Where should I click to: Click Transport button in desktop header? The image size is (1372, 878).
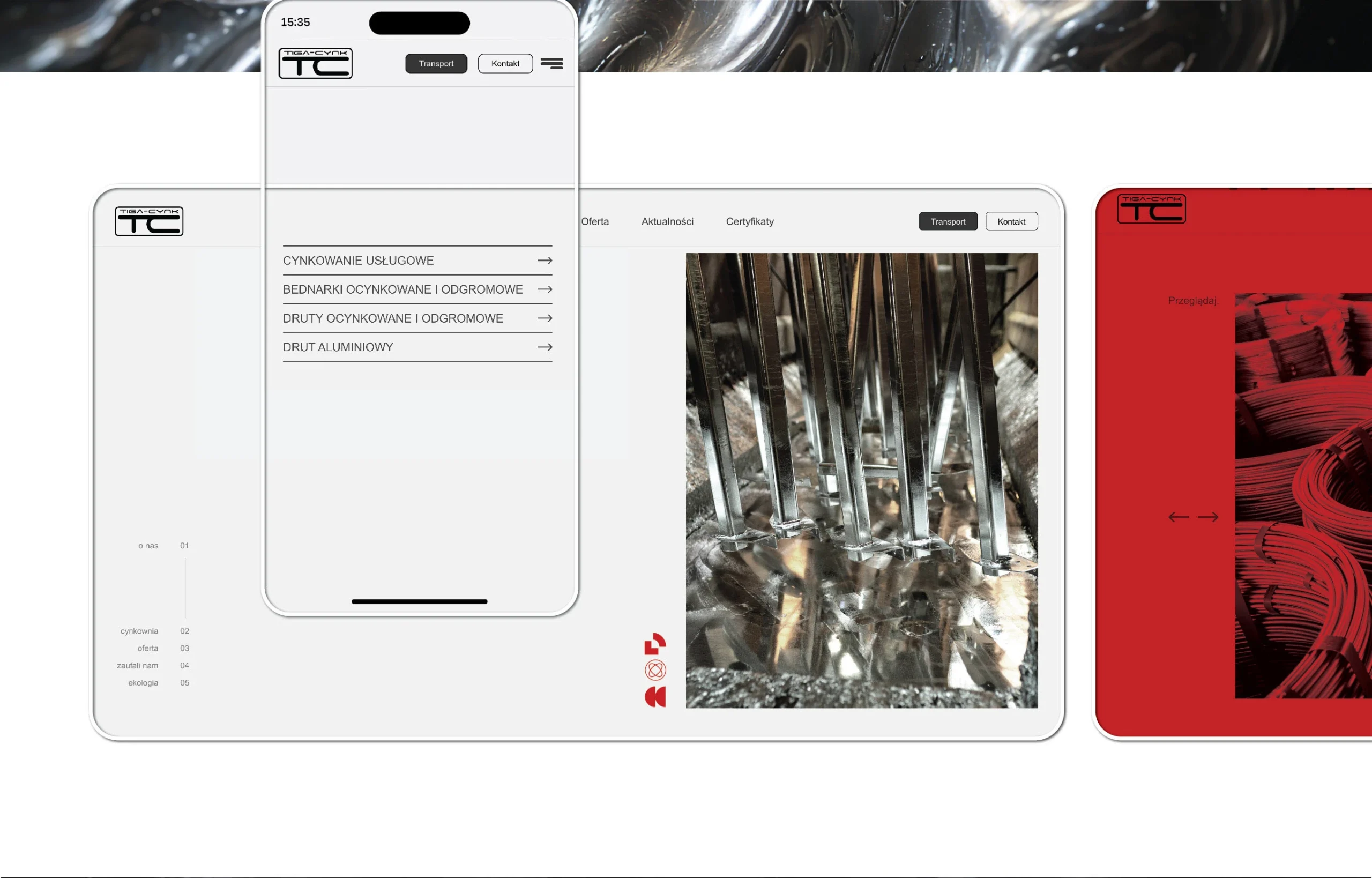pos(948,221)
